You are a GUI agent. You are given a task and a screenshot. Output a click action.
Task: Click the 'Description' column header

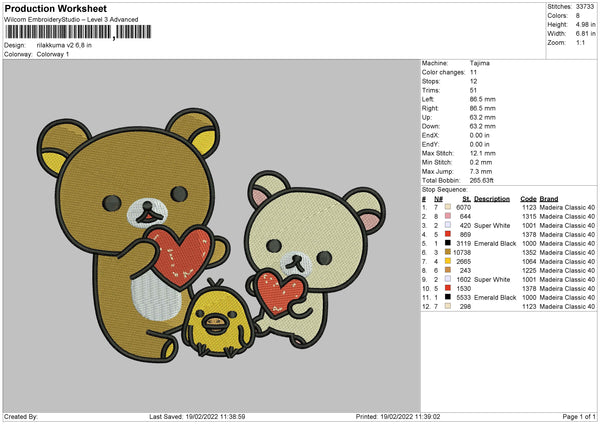coord(492,199)
